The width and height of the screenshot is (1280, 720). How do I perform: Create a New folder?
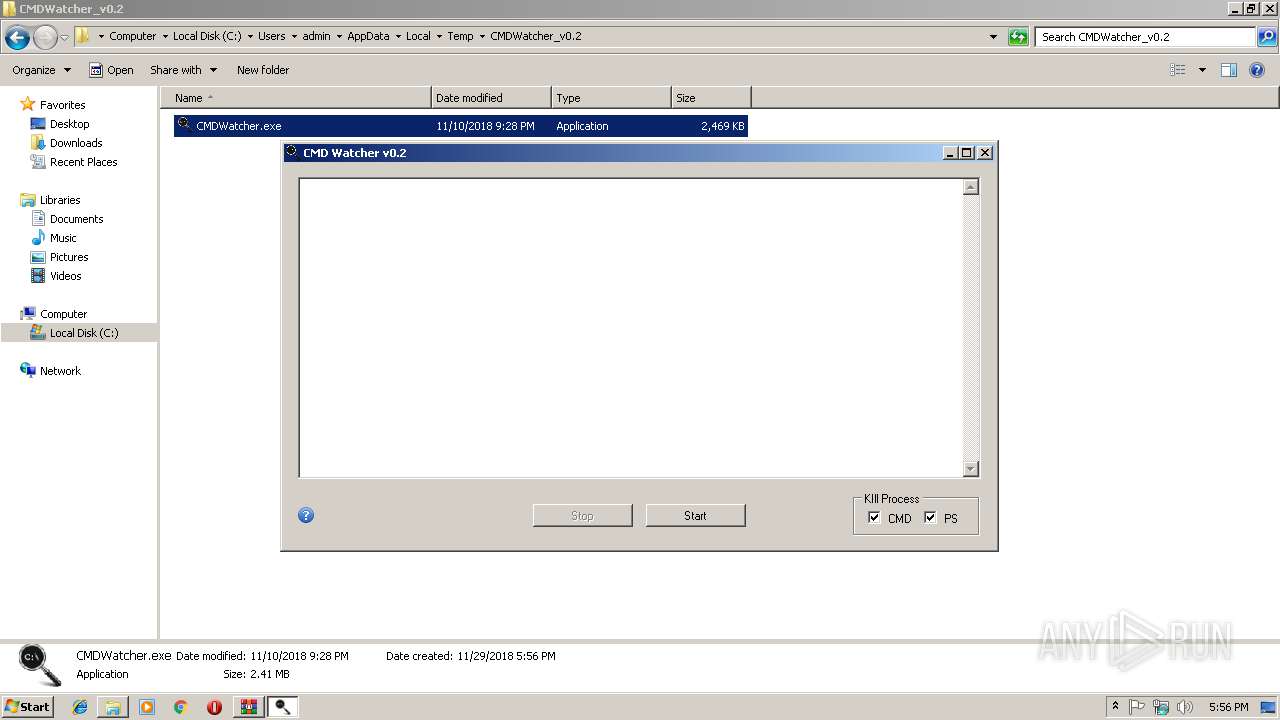point(263,70)
